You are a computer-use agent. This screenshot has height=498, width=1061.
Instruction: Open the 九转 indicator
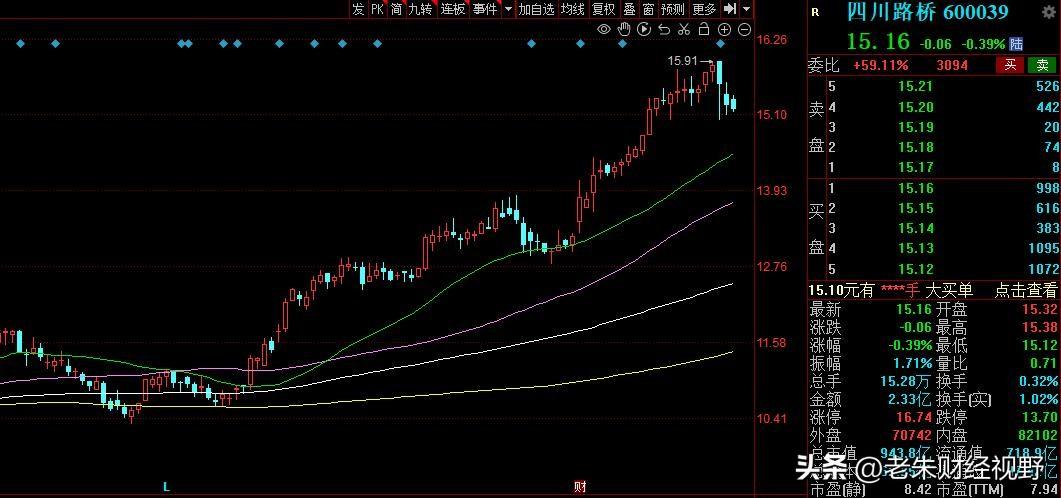420,9
